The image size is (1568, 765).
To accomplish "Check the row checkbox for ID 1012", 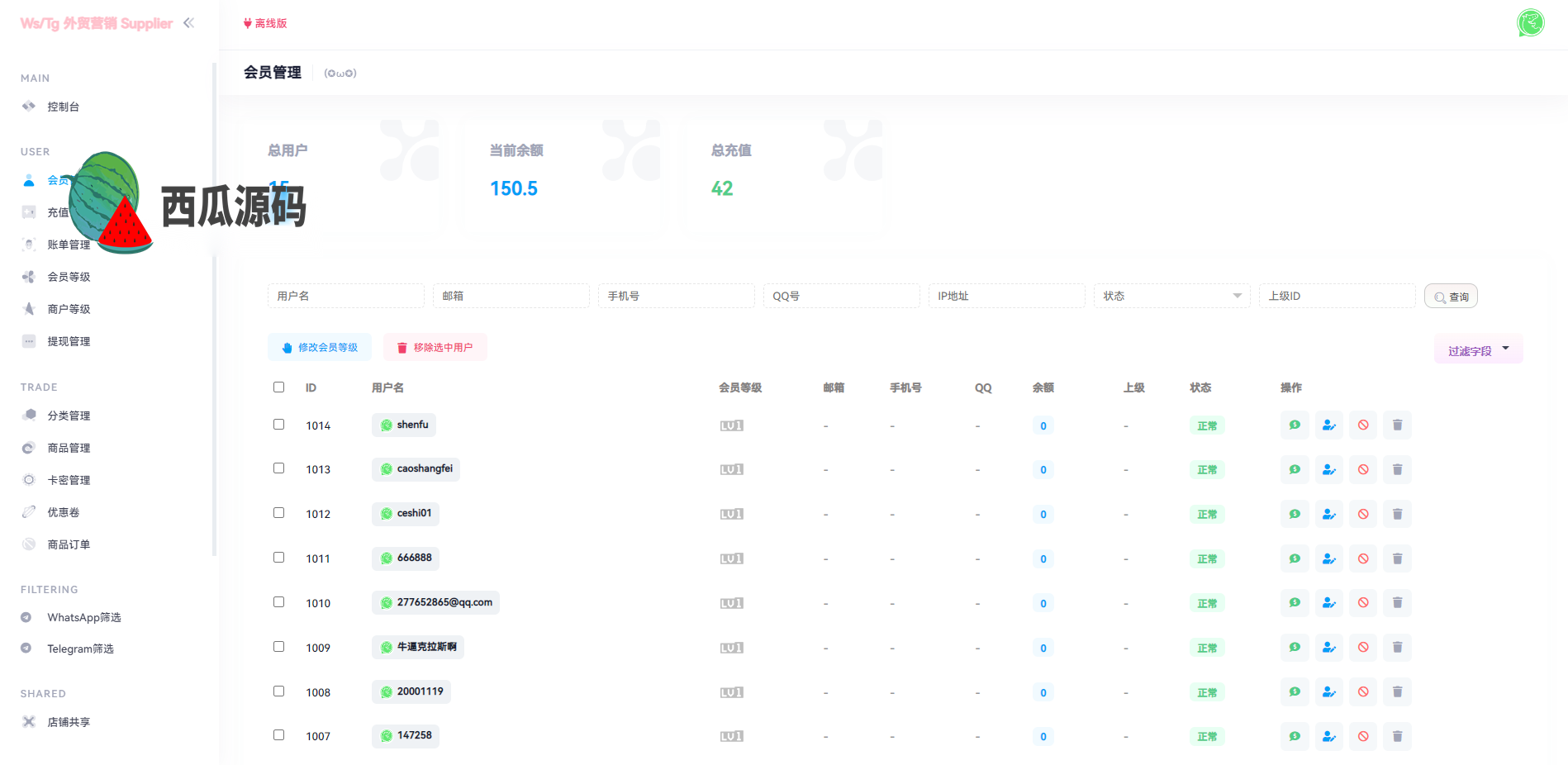I will click(279, 513).
